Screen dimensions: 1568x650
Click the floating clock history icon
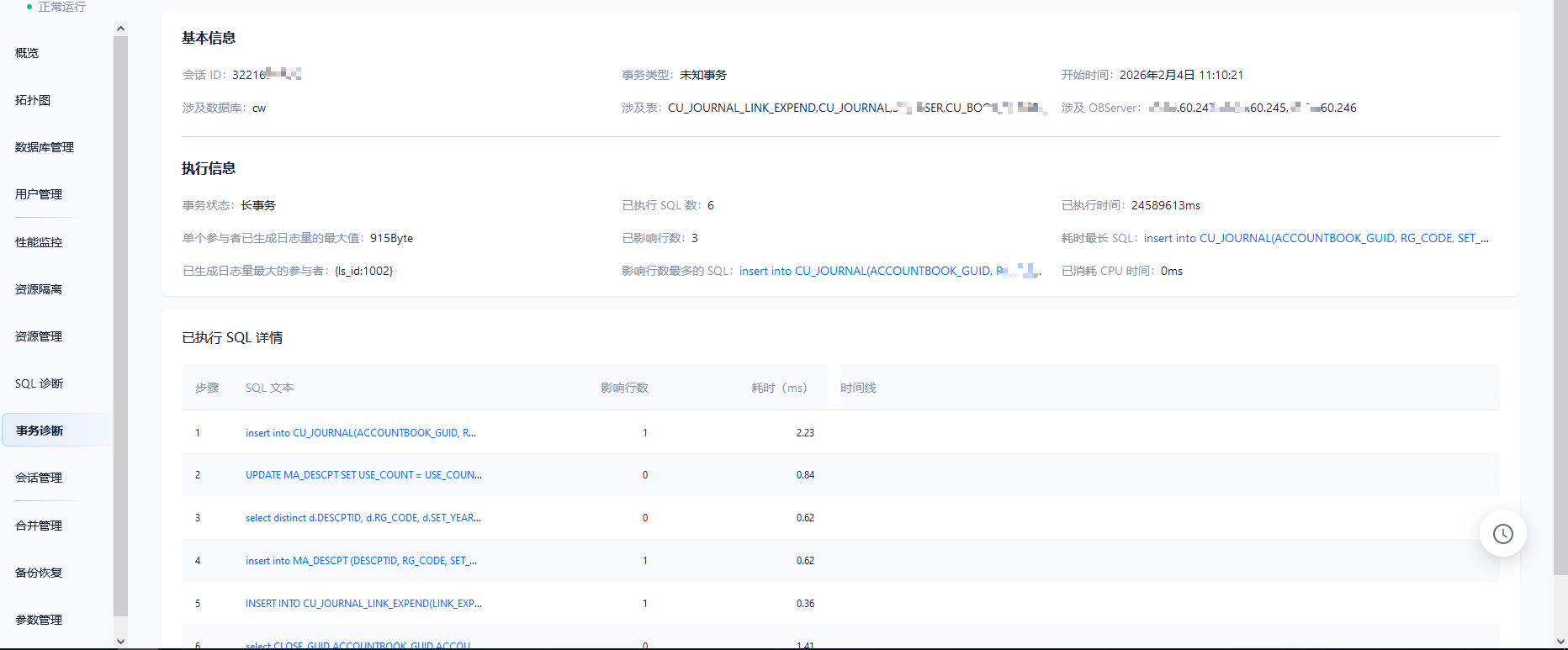1502,533
